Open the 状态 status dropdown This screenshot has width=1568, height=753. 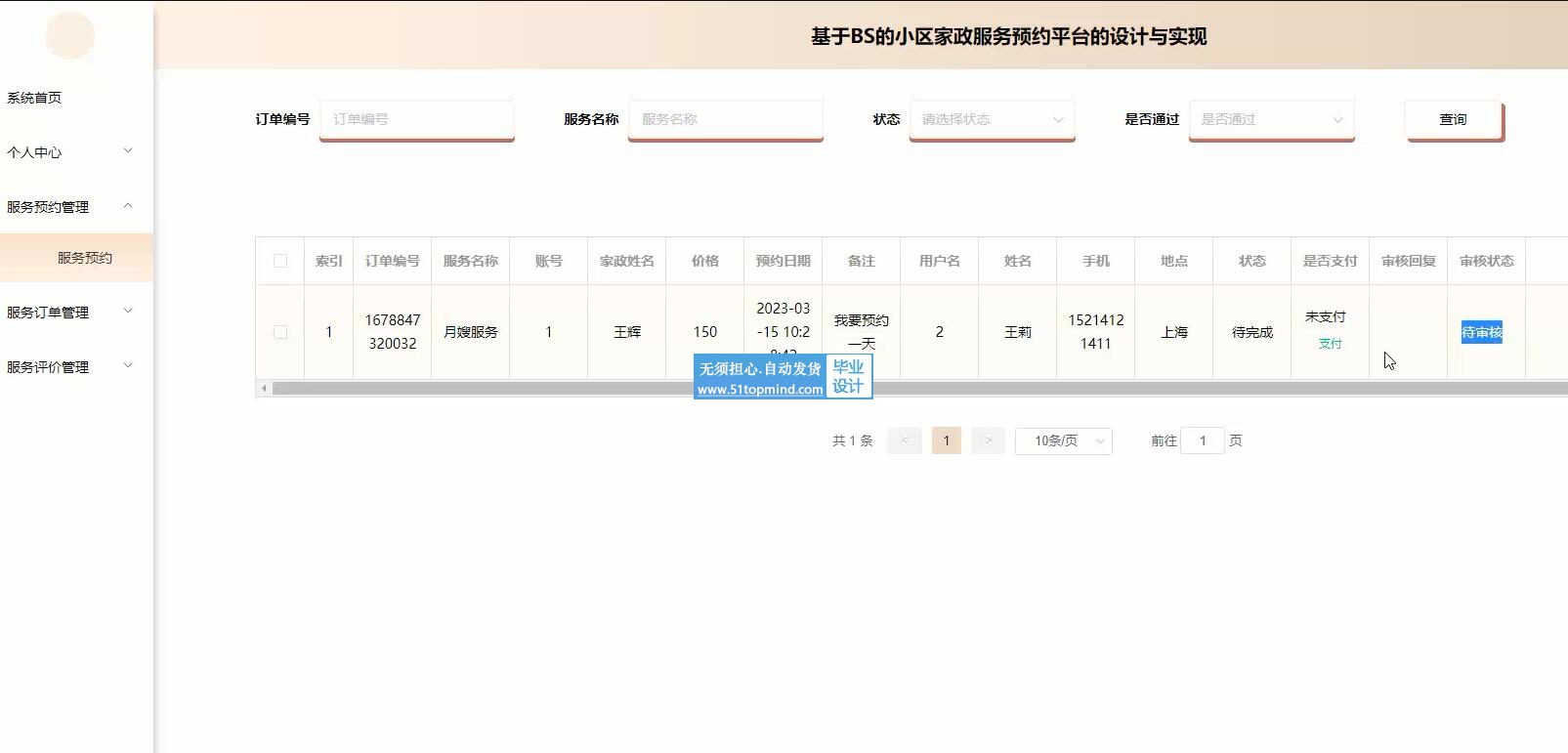click(x=992, y=119)
